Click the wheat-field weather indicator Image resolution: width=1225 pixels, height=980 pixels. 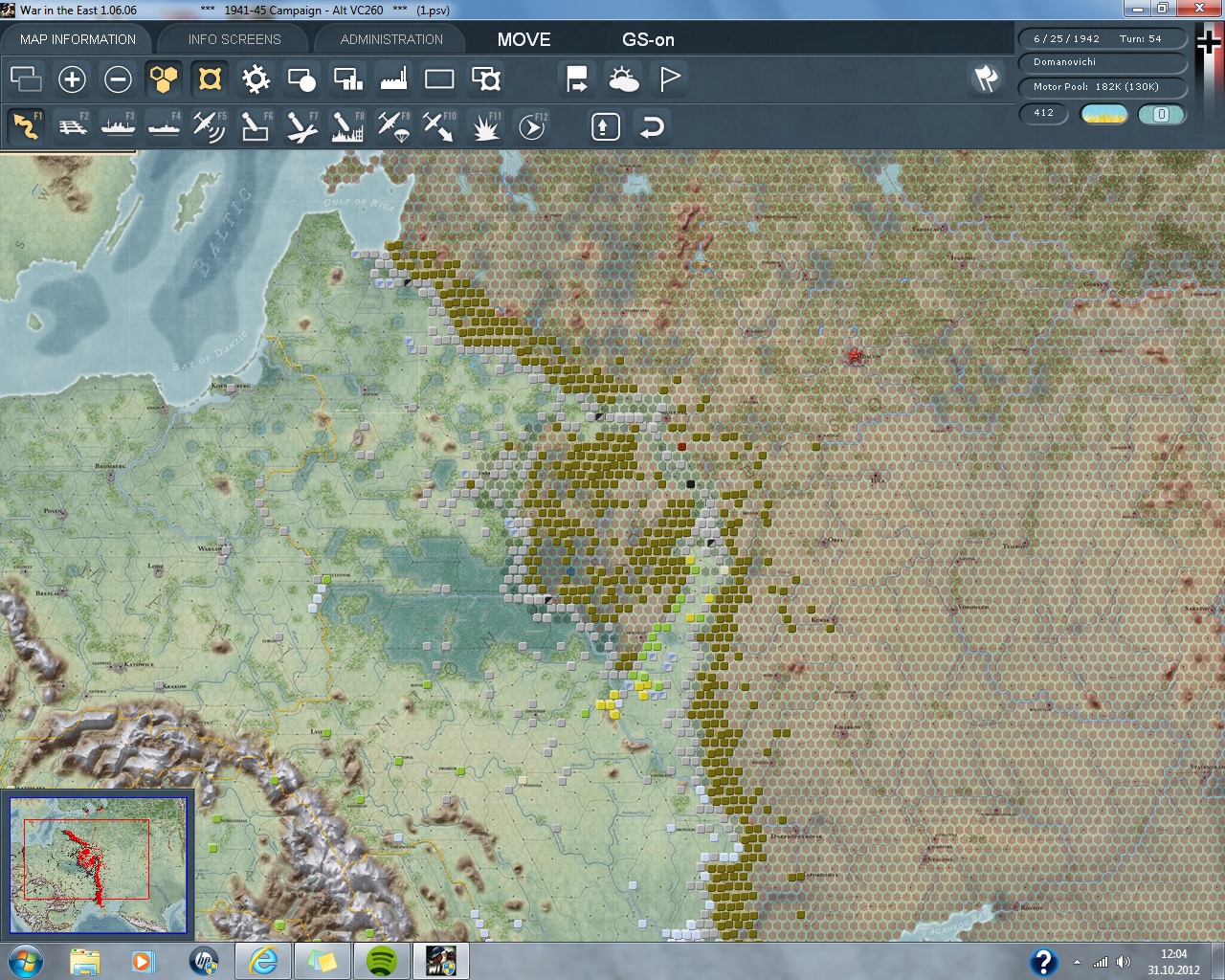[x=1103, y=114]
